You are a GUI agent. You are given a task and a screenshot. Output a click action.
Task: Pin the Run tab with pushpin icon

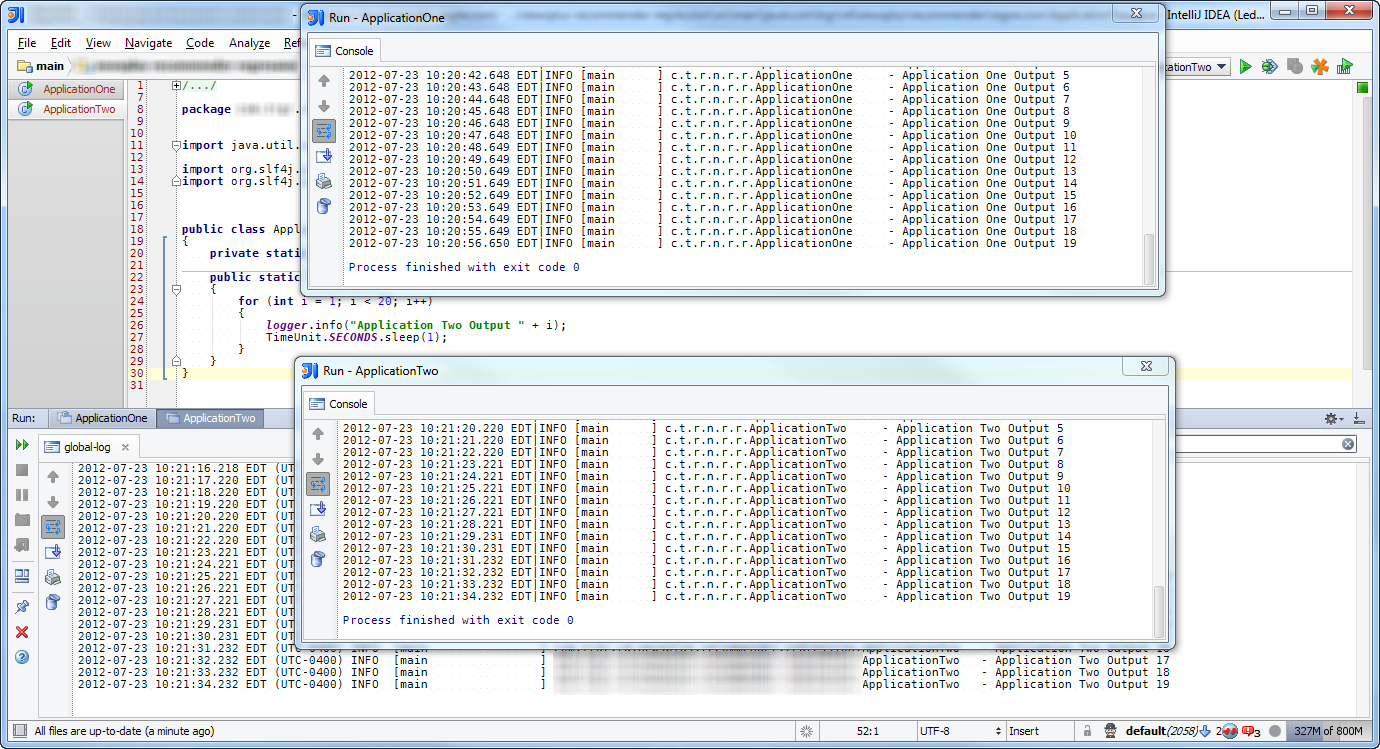(22, 606)
